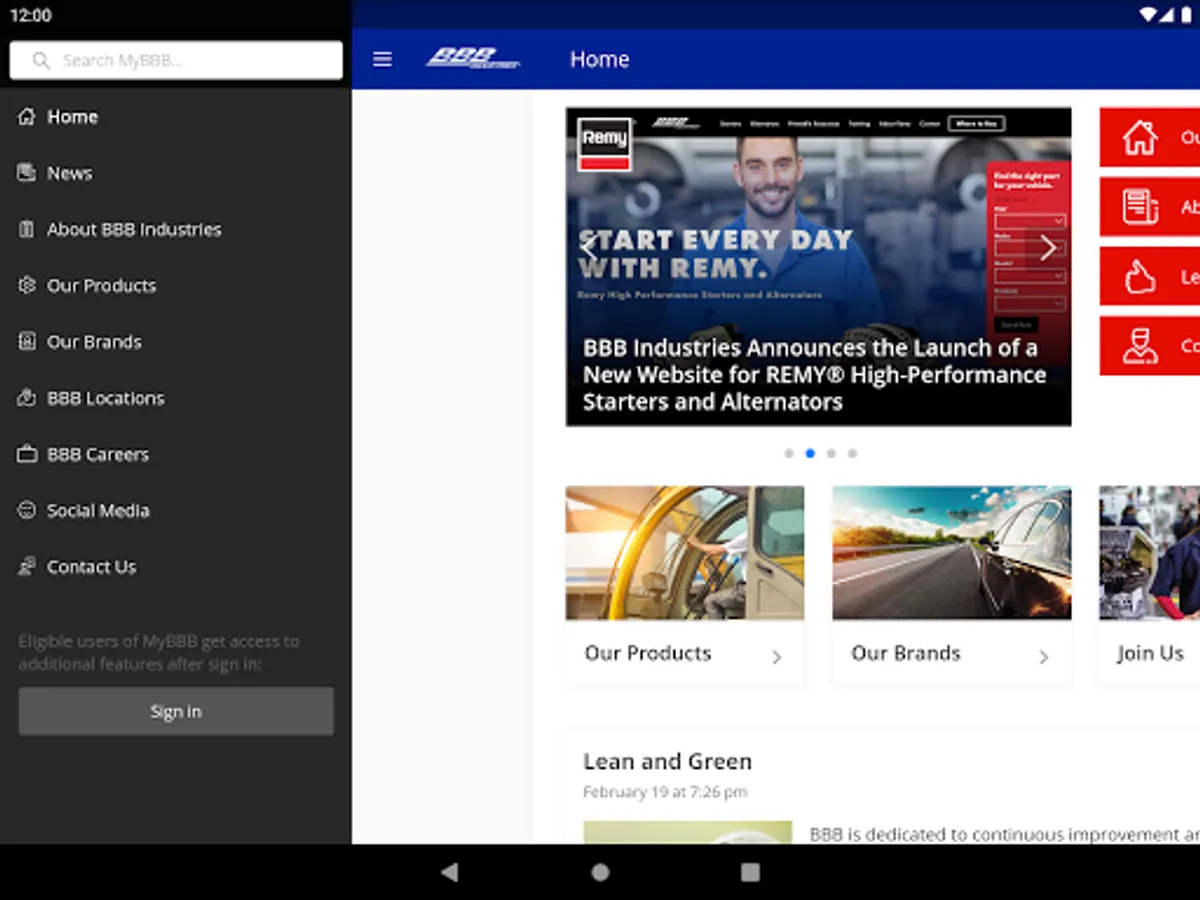The height and width of the screenshot is (900, 1200).
Task: Expand the Our Brands card chevron
Action: [1044, 657]
